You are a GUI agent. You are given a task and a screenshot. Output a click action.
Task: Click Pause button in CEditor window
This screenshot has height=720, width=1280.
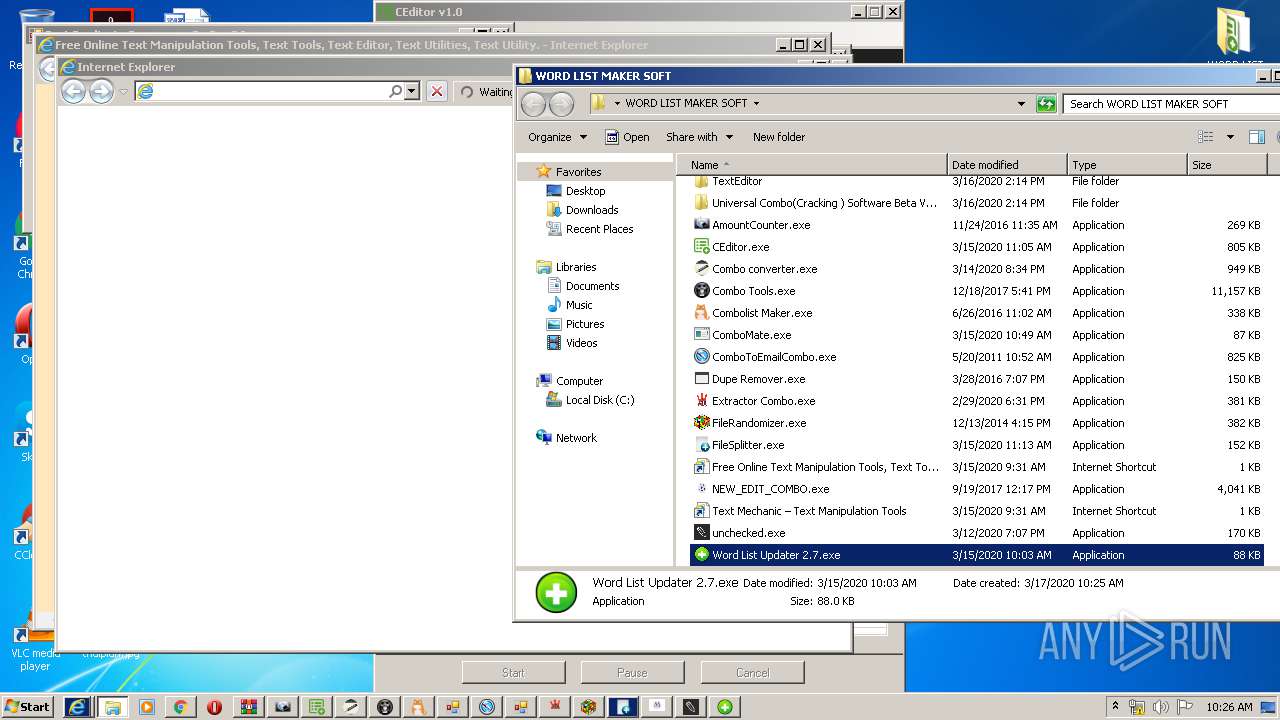632,673
